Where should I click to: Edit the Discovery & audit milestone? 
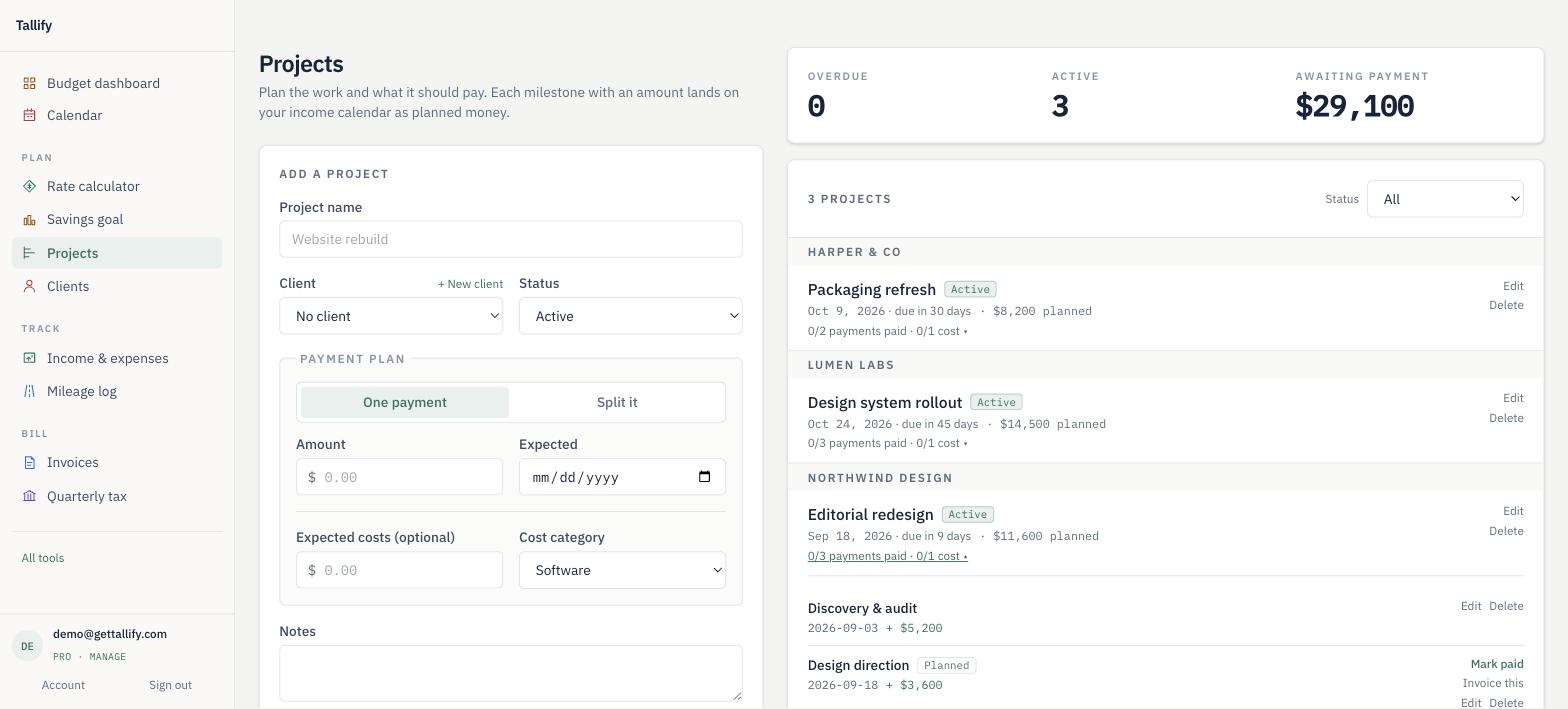coord(1470,606)
